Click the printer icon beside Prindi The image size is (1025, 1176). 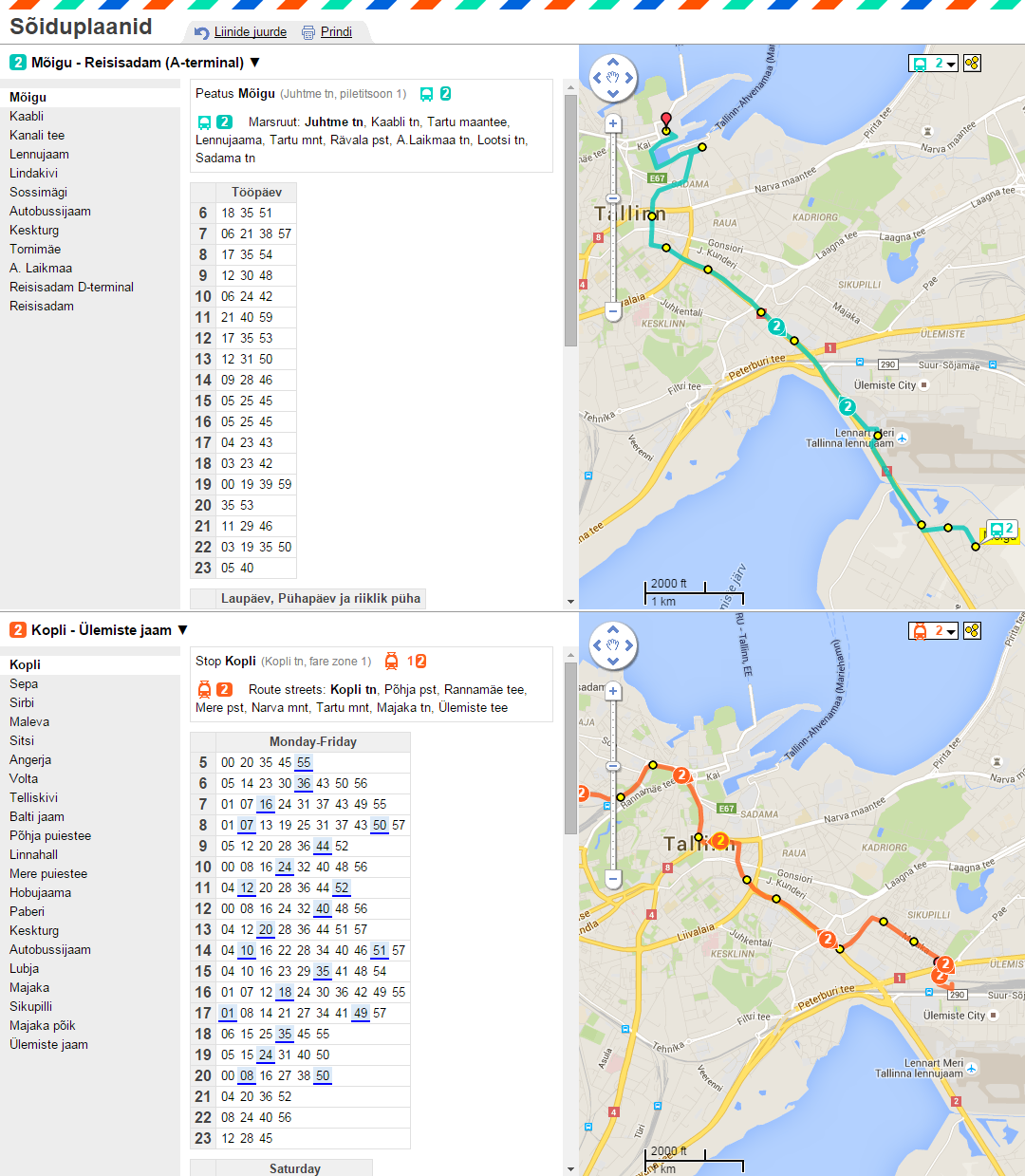tap(308, 32)
